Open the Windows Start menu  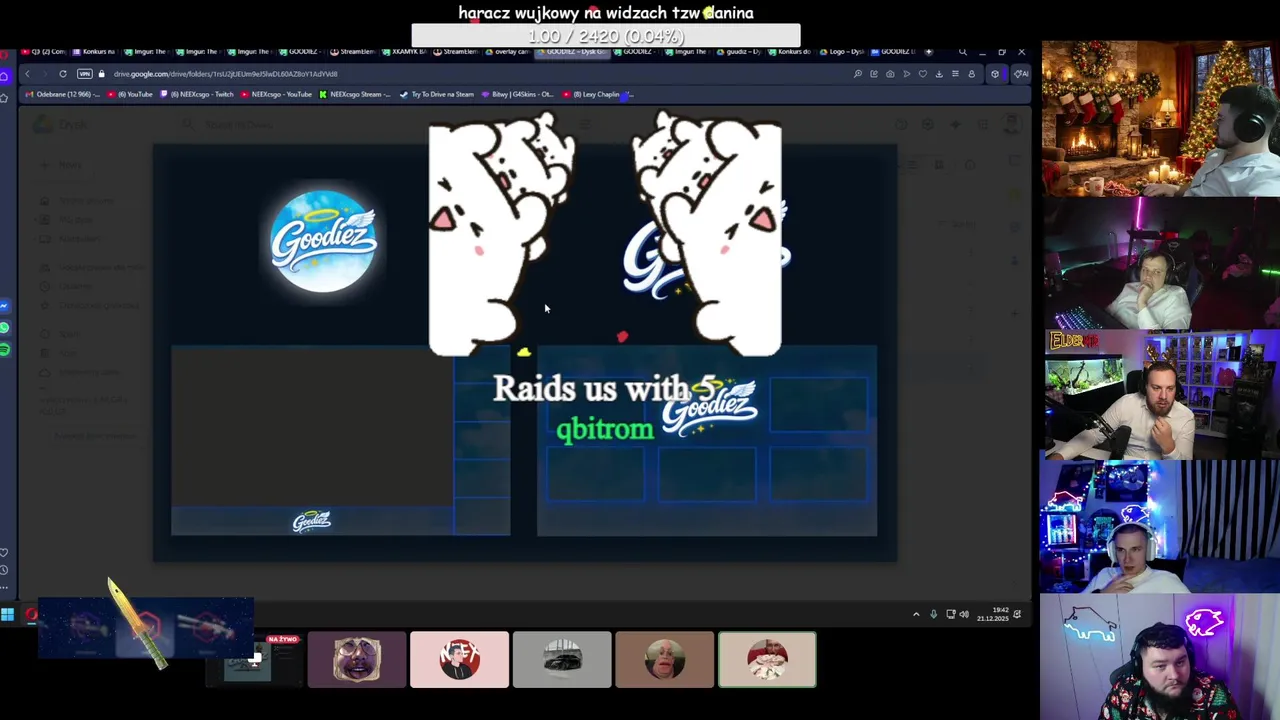coord(7,614)
